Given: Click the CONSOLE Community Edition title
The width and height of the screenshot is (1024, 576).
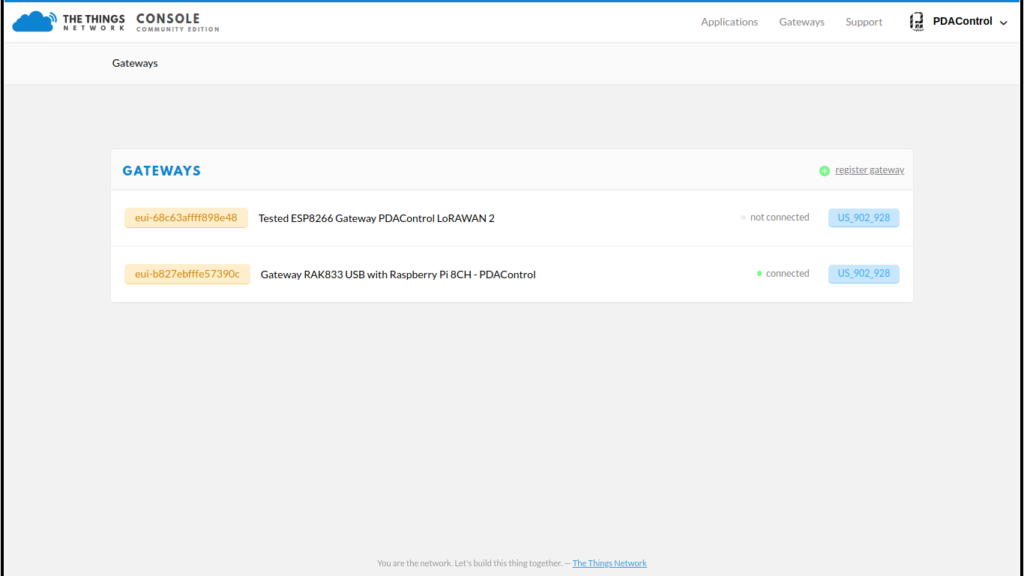Looking at the screenshot, I should (178, 22).
